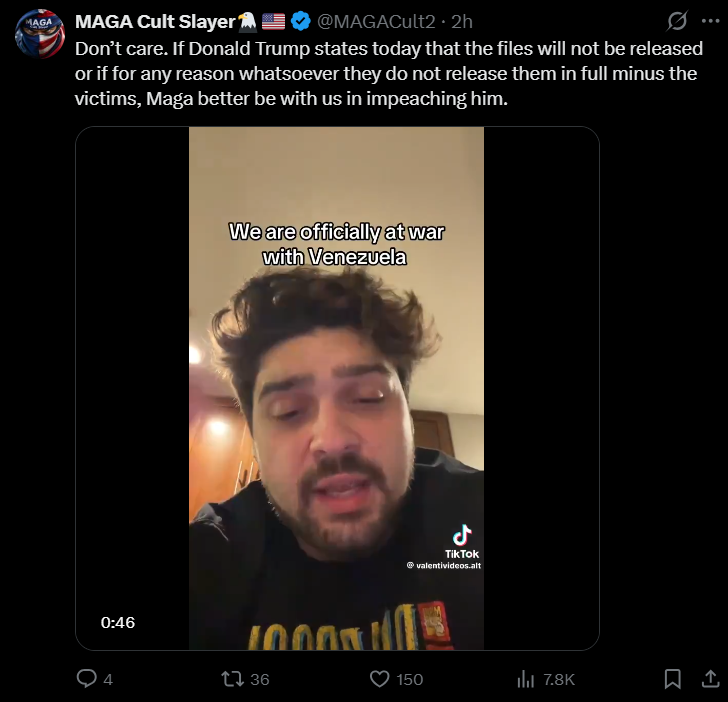The image size is (728, 702).
Task: Click the valentivideos.alt watermark text
Action: pos(444,566)
